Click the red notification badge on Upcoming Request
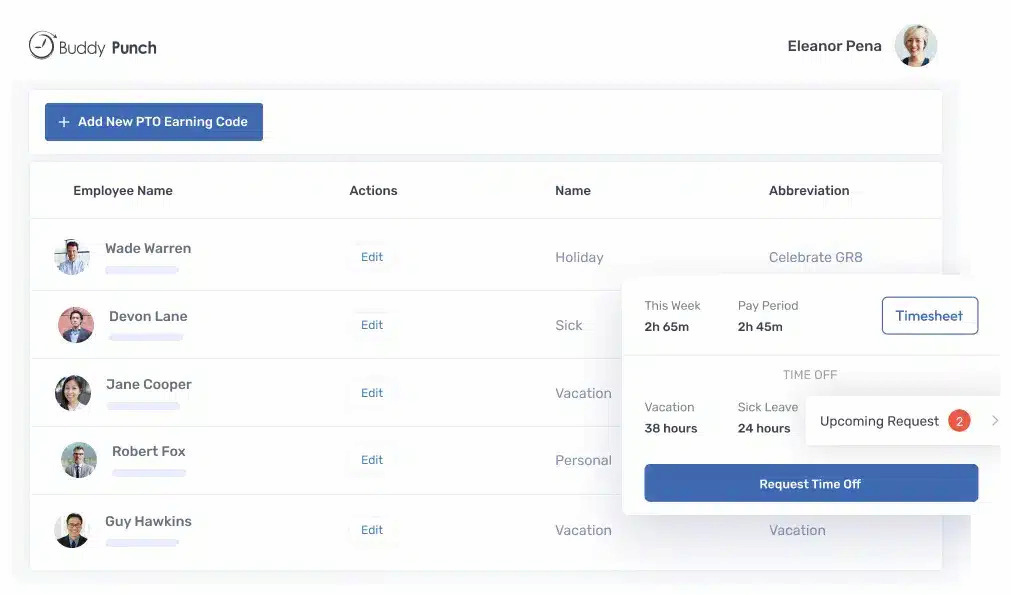1011x595 pixels. tap(958, 420)
